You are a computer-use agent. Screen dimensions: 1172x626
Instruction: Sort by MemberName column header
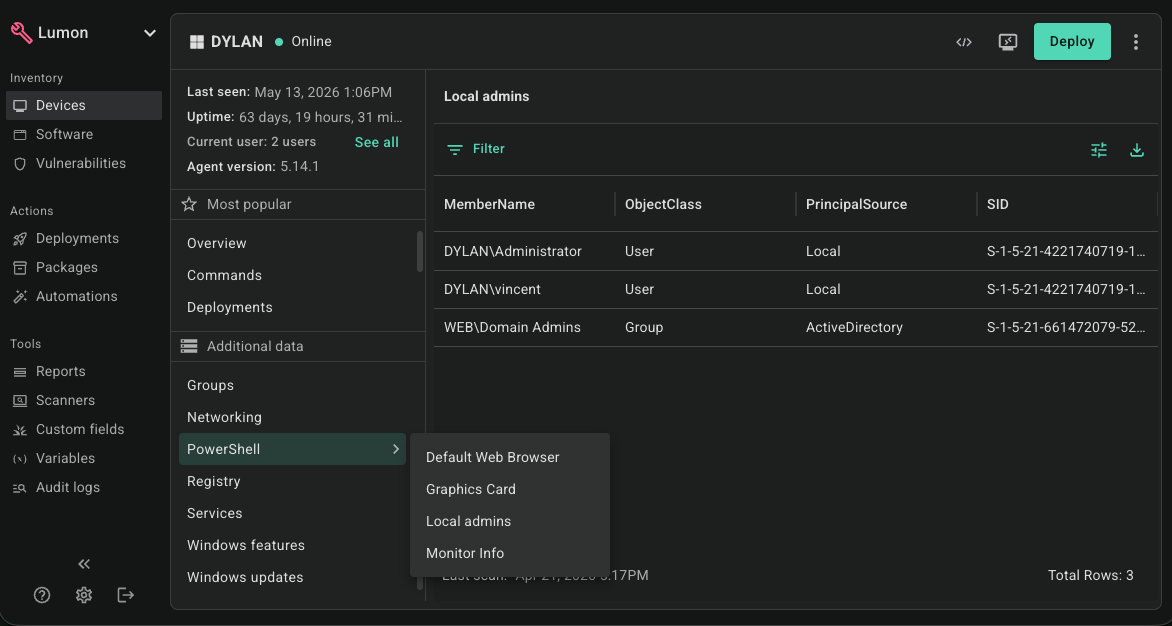pos(490,205)
